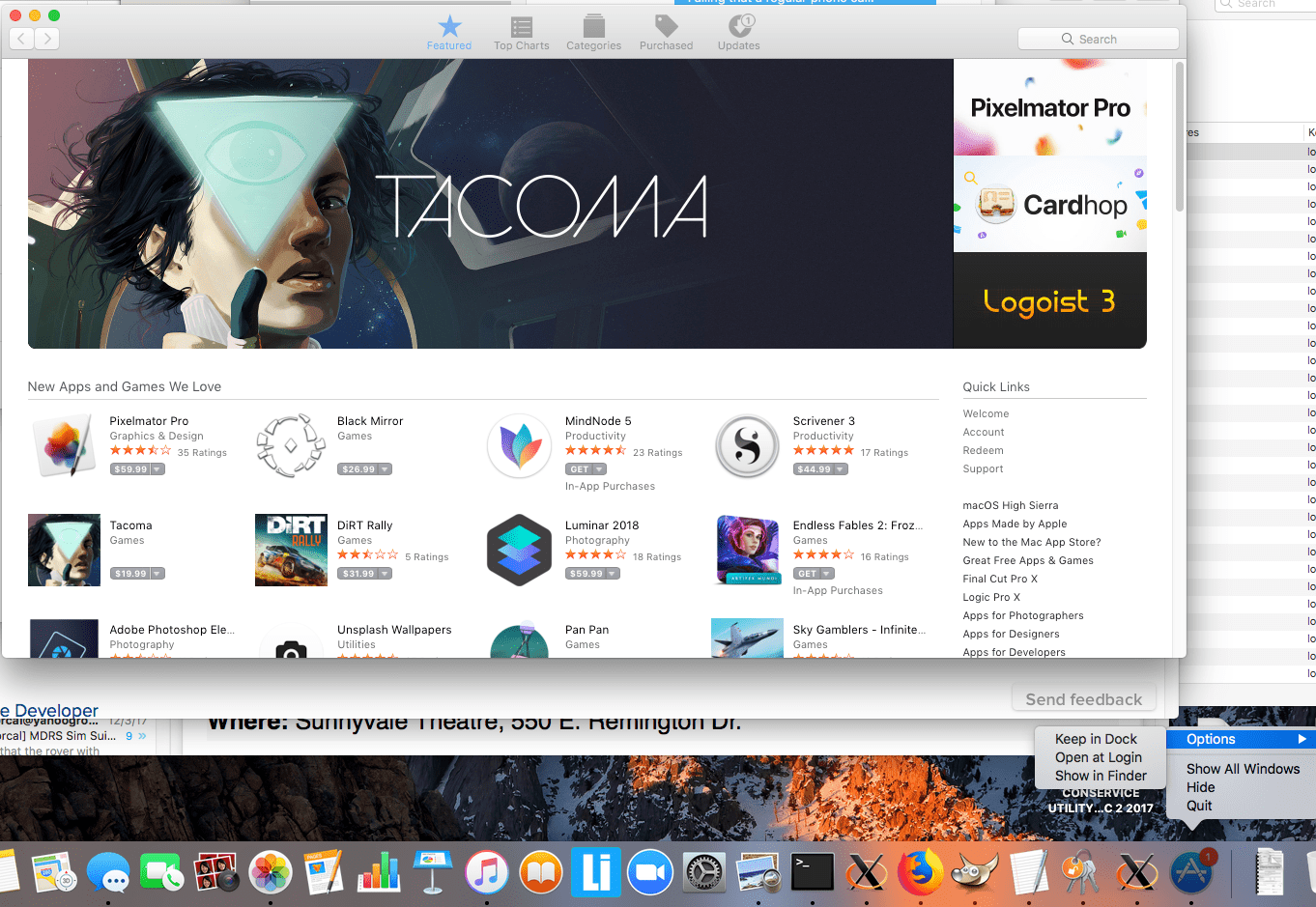Click the DiRT Rally app icon
1316x907 pixels.
[291, 551]
